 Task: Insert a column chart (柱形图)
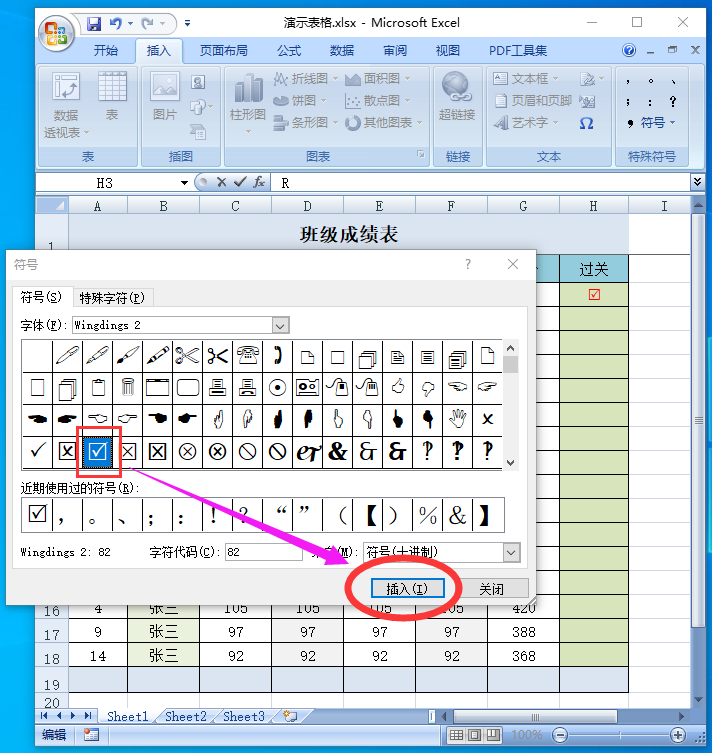pyautogui.click(x=248, y=103)
